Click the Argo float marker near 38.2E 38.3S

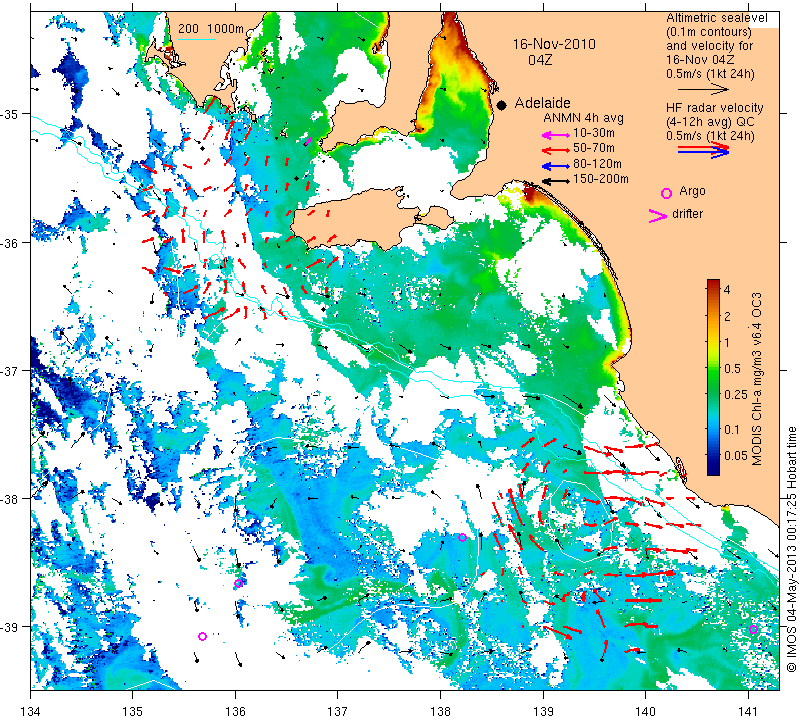(462, 537)
